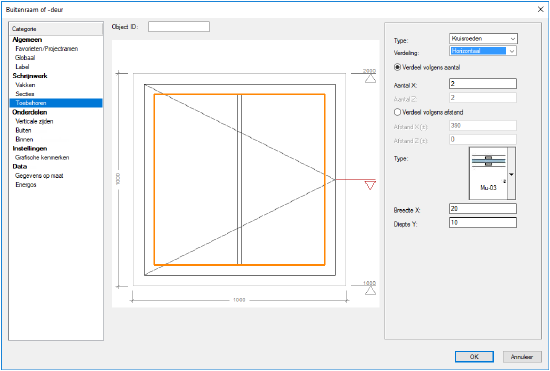Screen dimensions: 550x371
Task: Click the vertical glazing bar in preview
Action: point(240,179)
